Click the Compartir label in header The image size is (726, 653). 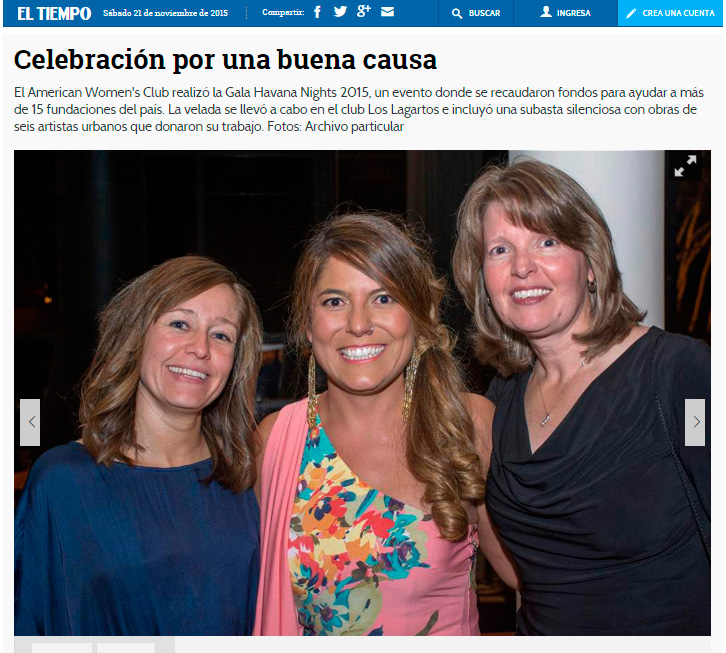coord(283,13)
